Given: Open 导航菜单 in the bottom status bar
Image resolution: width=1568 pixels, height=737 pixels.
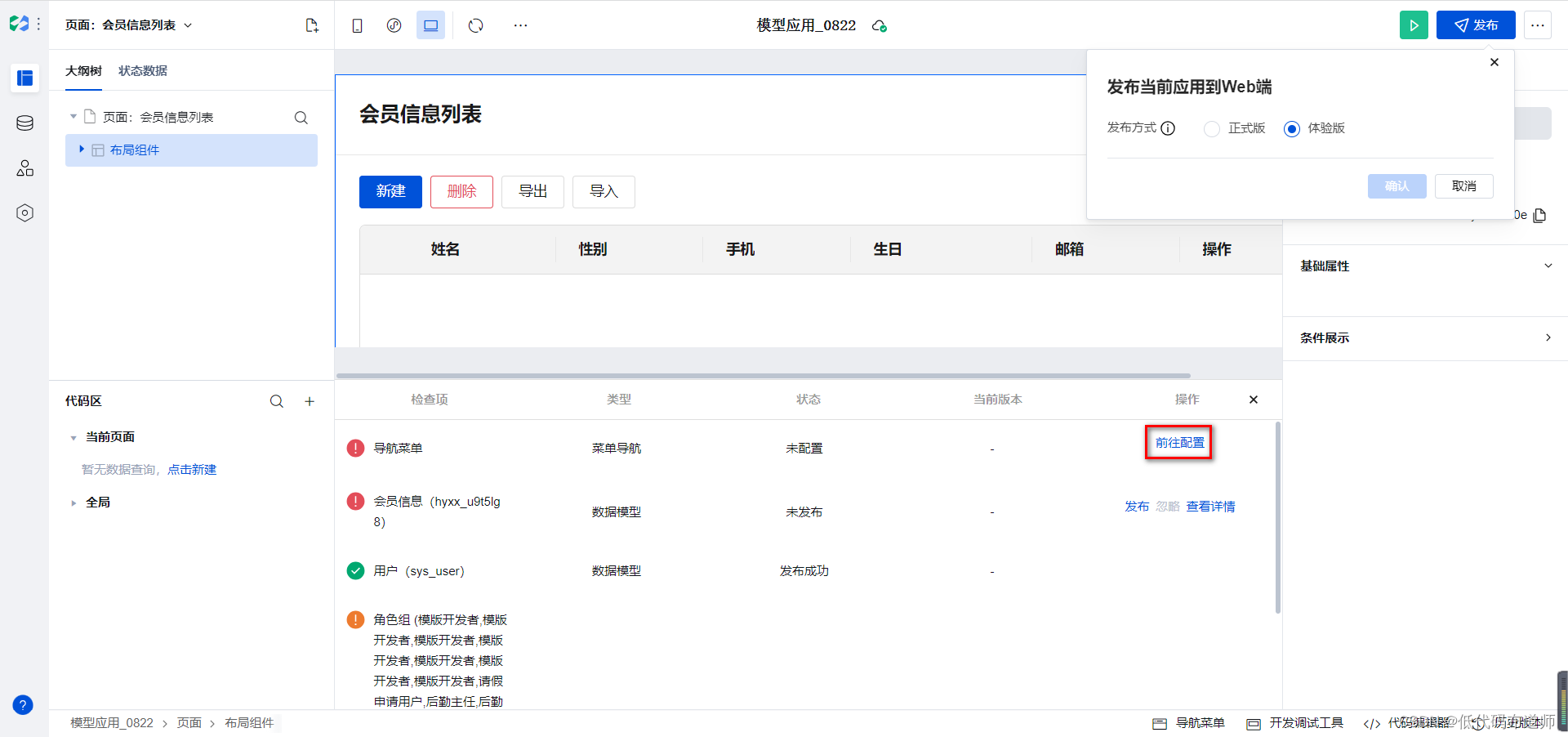Looking at the screenshot, I should pos(1188,723).
